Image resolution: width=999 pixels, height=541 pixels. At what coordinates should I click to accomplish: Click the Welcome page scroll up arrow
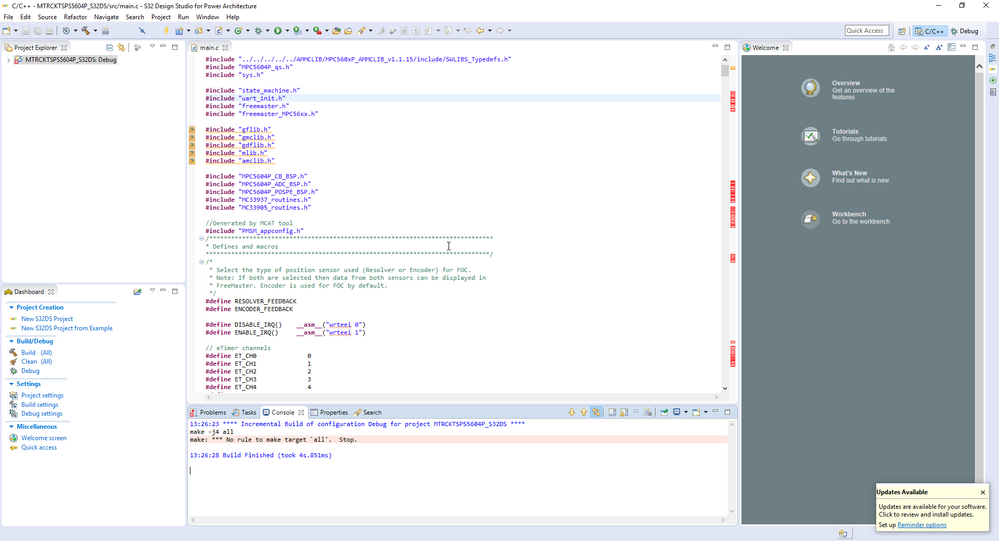pos(979,66)
